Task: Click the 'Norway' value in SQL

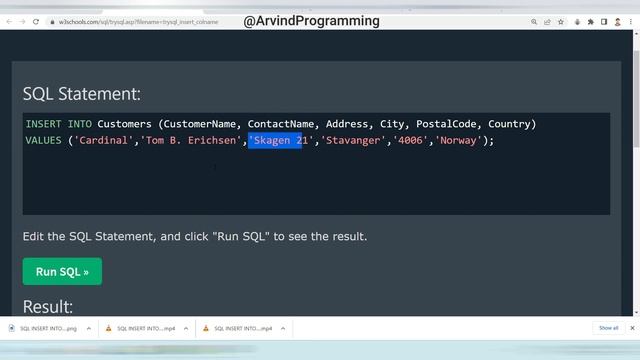Action: 458,140
